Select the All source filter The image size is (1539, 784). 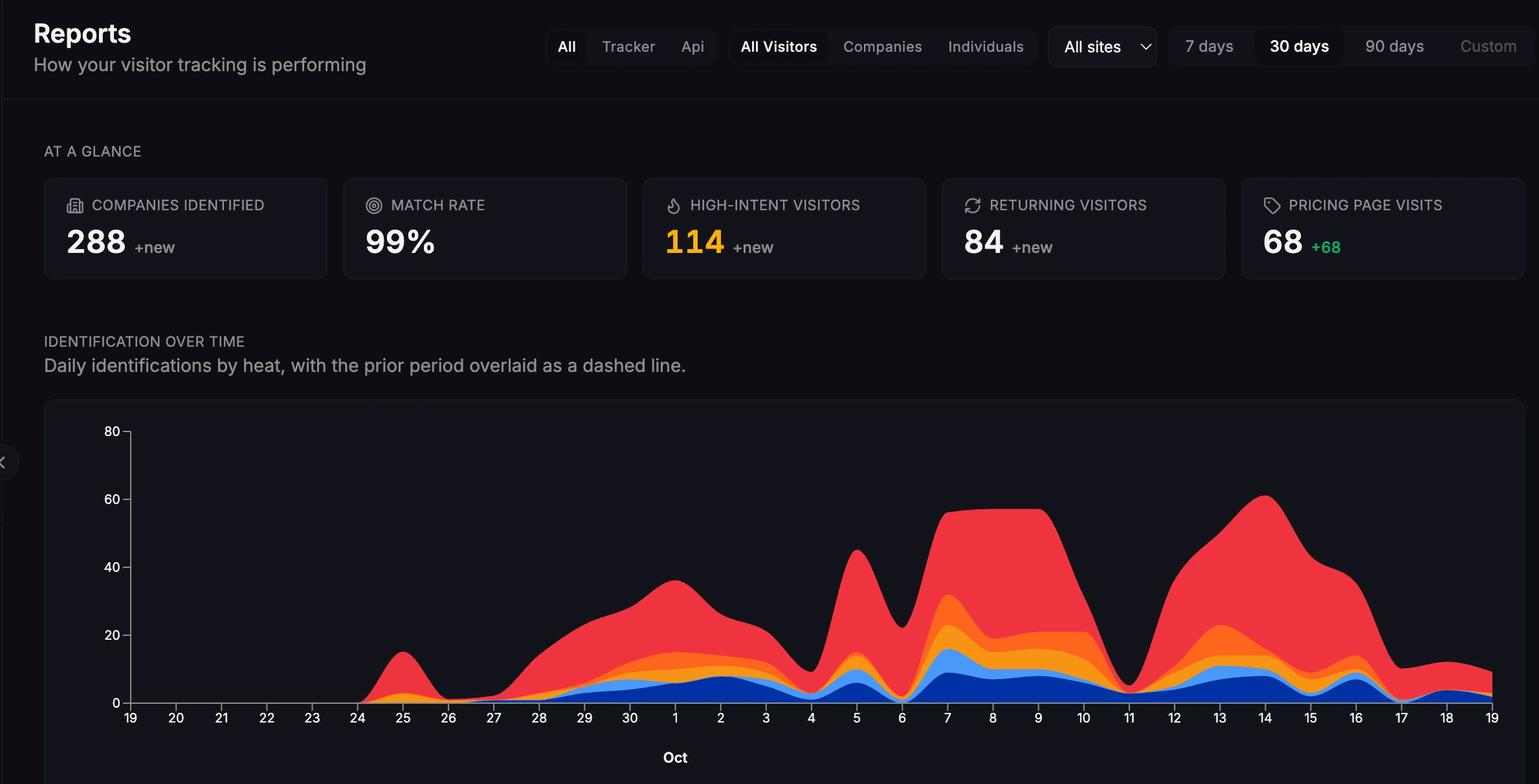tap(567, 47)
